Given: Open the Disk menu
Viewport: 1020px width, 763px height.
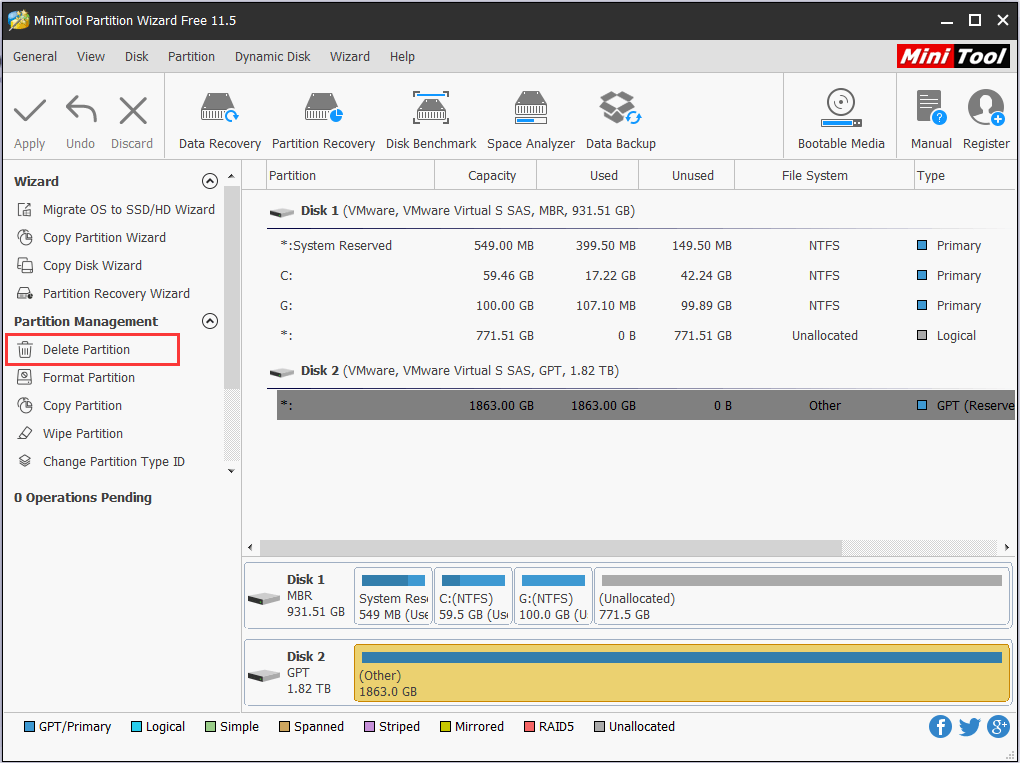Looking at the screenshot, I should (137, 57).
